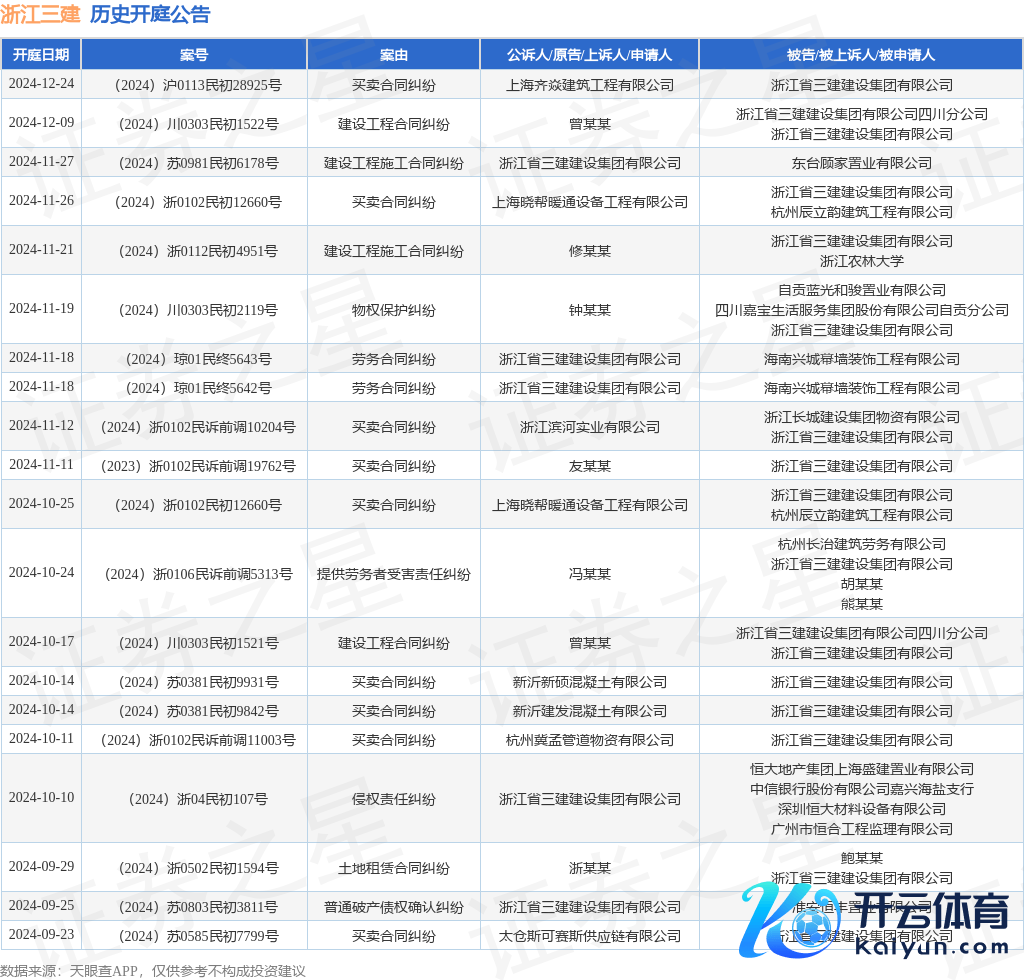Screen dimensions: 1024x980
Task: Open the 物权保护纠纷 case cause cell
Action: tap(393, 310)
